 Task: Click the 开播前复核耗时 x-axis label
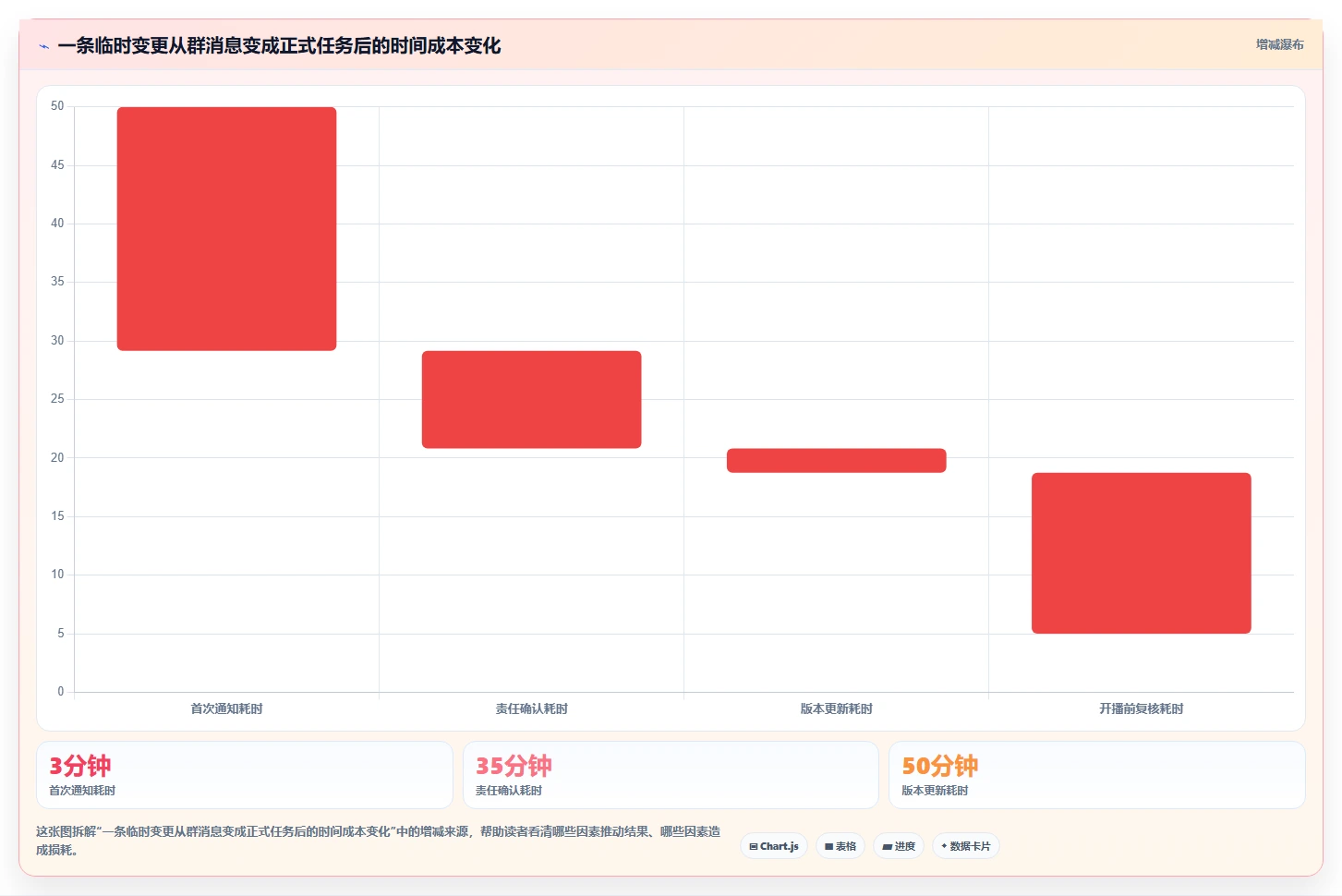[1141, 708]
